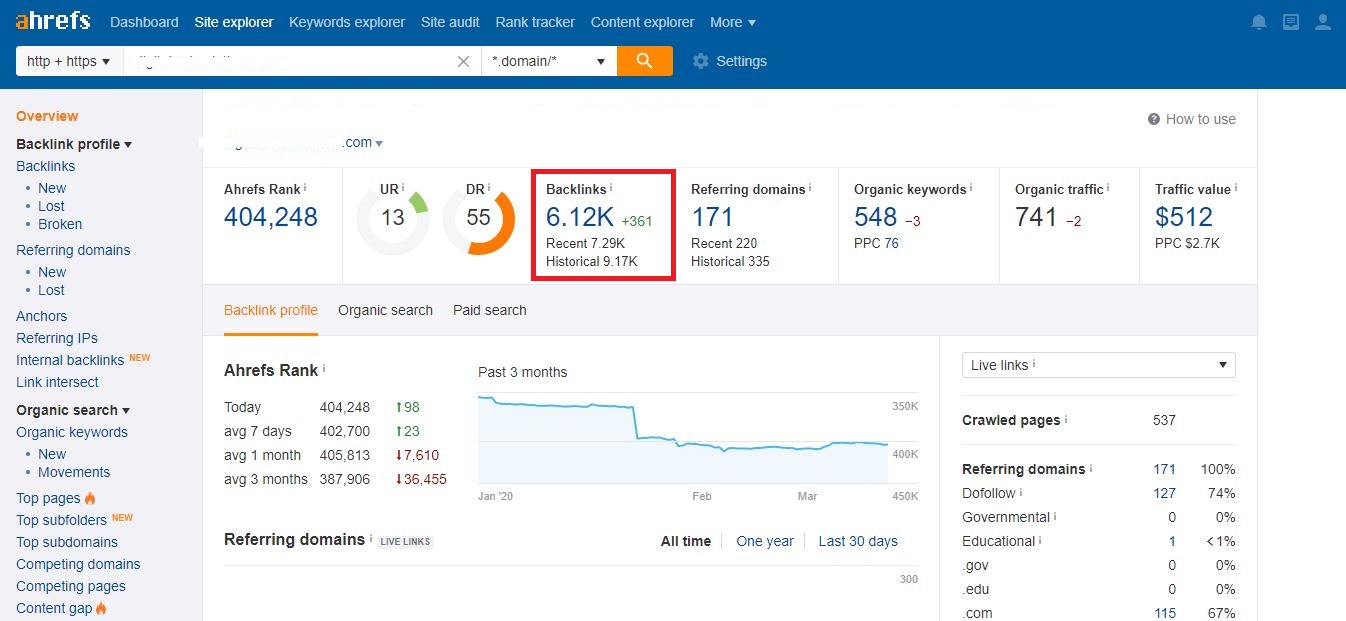
Task: Open Top subfolders in sidebar
Action: [62, 520]
